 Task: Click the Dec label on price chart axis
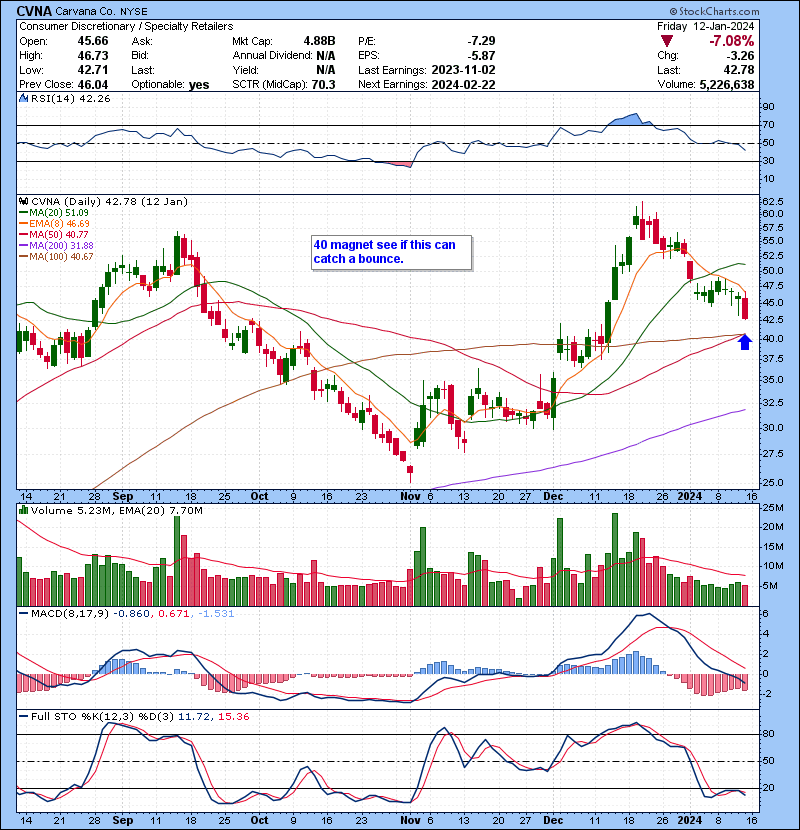[553, 497]
